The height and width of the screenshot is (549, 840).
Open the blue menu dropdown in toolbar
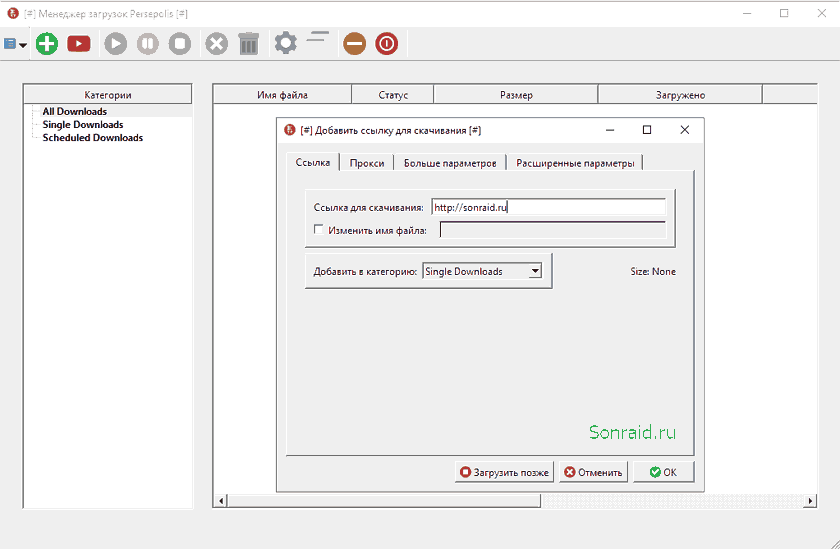point(15,44)
